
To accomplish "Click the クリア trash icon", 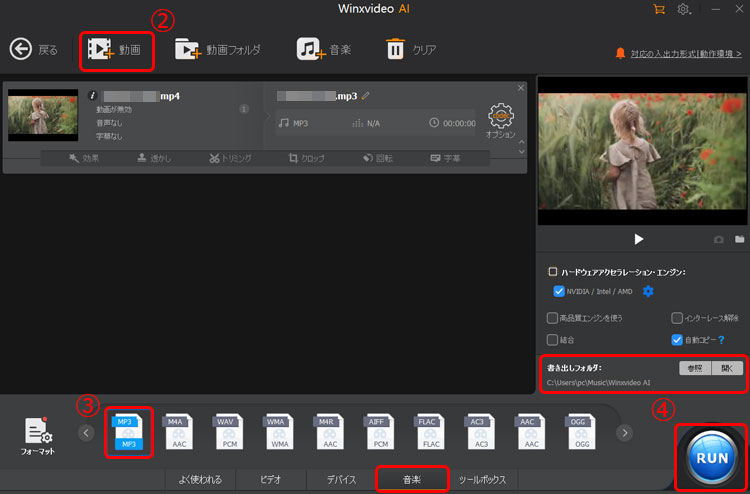I will click(x=396, y=49).
